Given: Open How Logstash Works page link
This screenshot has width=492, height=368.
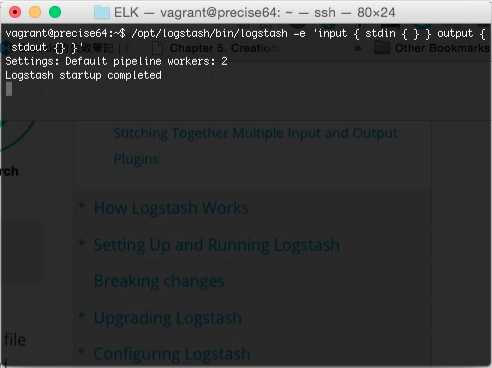Looking at the screenshot, I should tap(171, 208).
